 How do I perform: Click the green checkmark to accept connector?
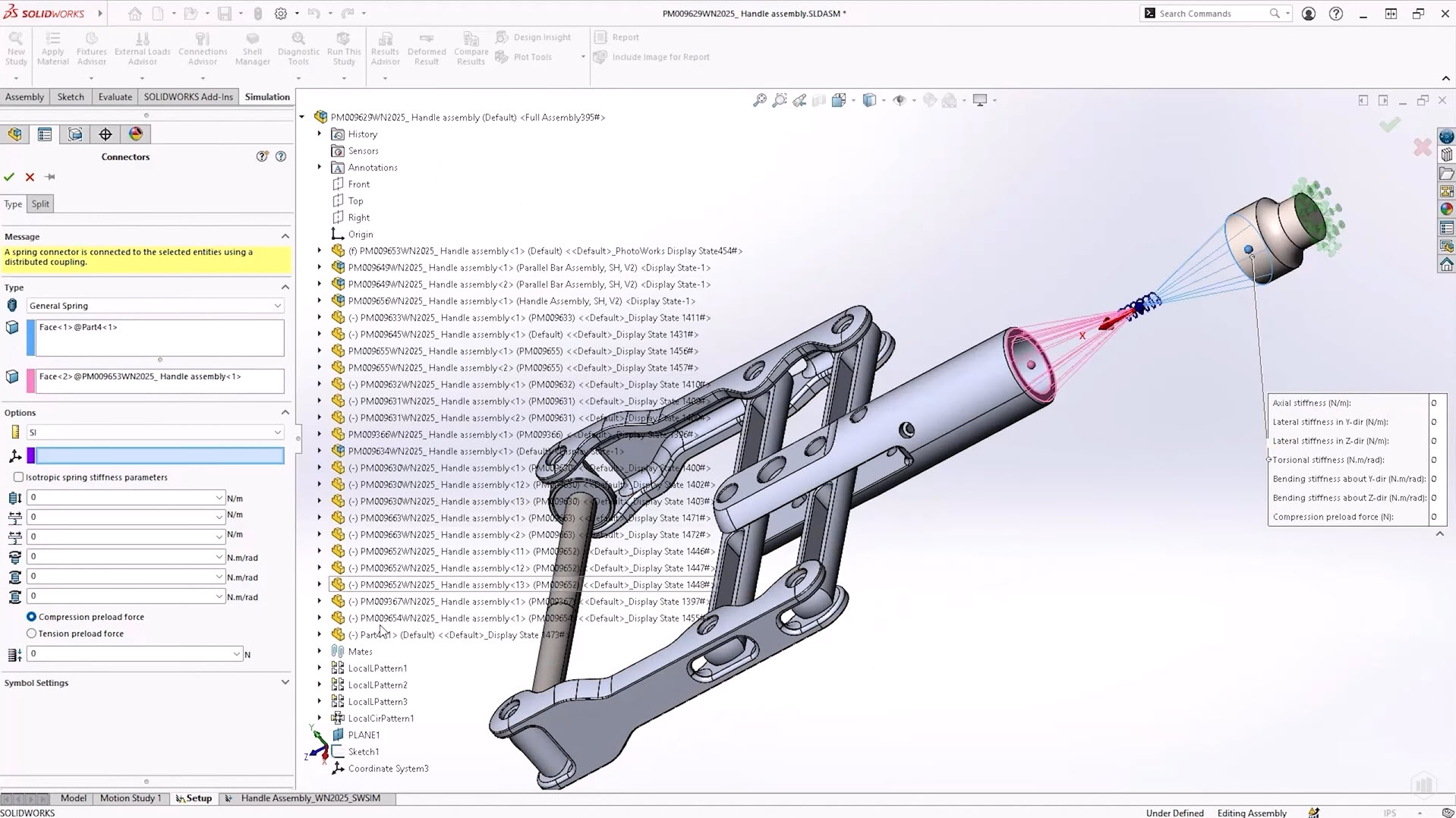click(9, 177)
